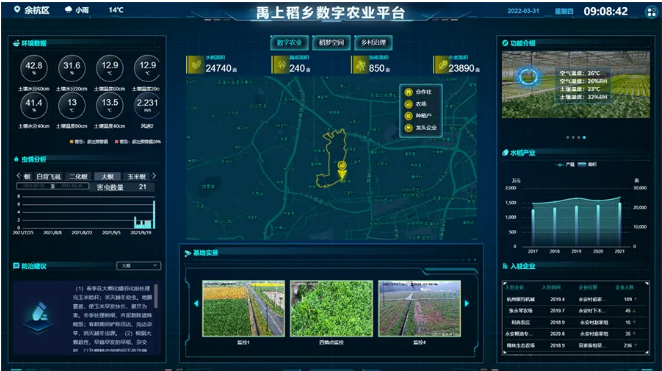
Task: Click the 基地实景 panel header icon
Action: pos(187,253)
